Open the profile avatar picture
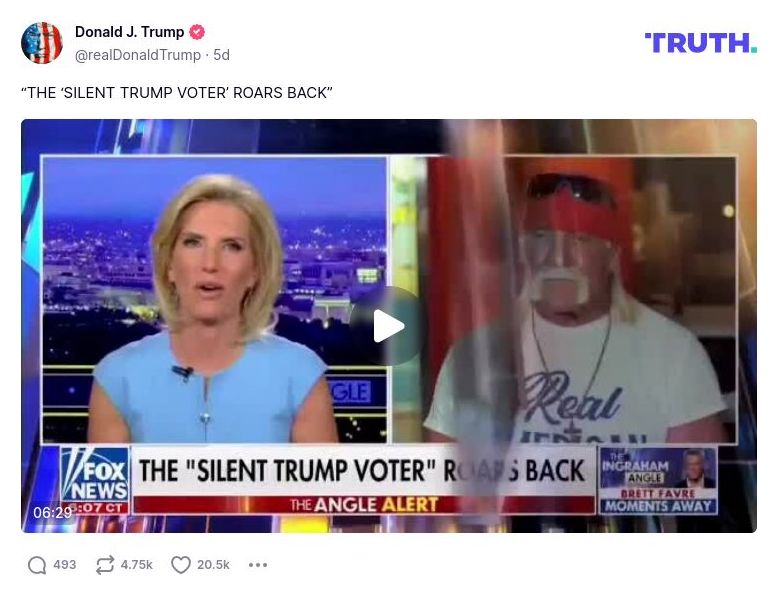Image resolution: width=778 pixels, height=595 pixels. click(x=42, y=43)
